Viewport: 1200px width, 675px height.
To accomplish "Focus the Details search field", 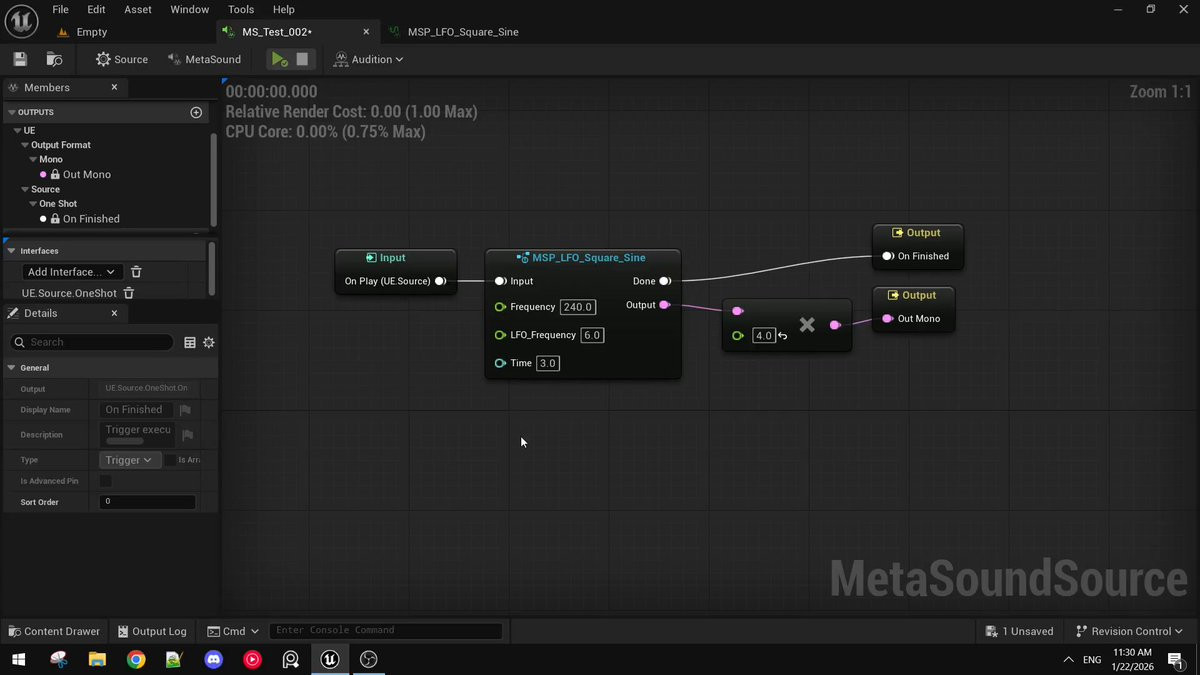I will 94,342.
